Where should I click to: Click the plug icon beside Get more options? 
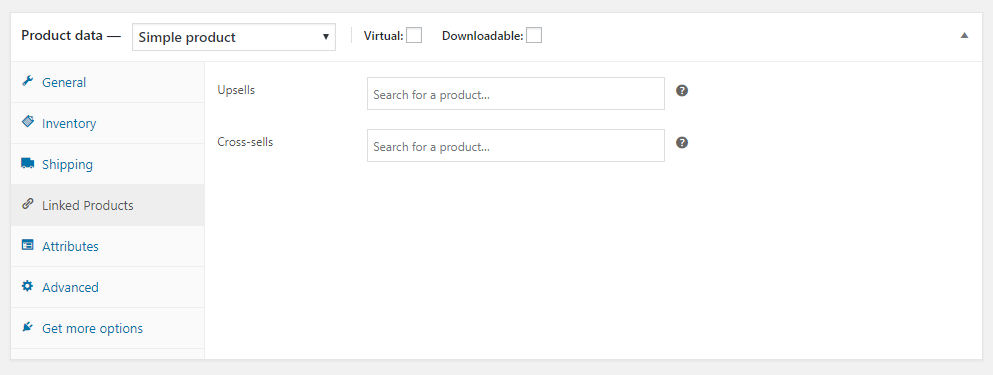(x=27, y=327)
